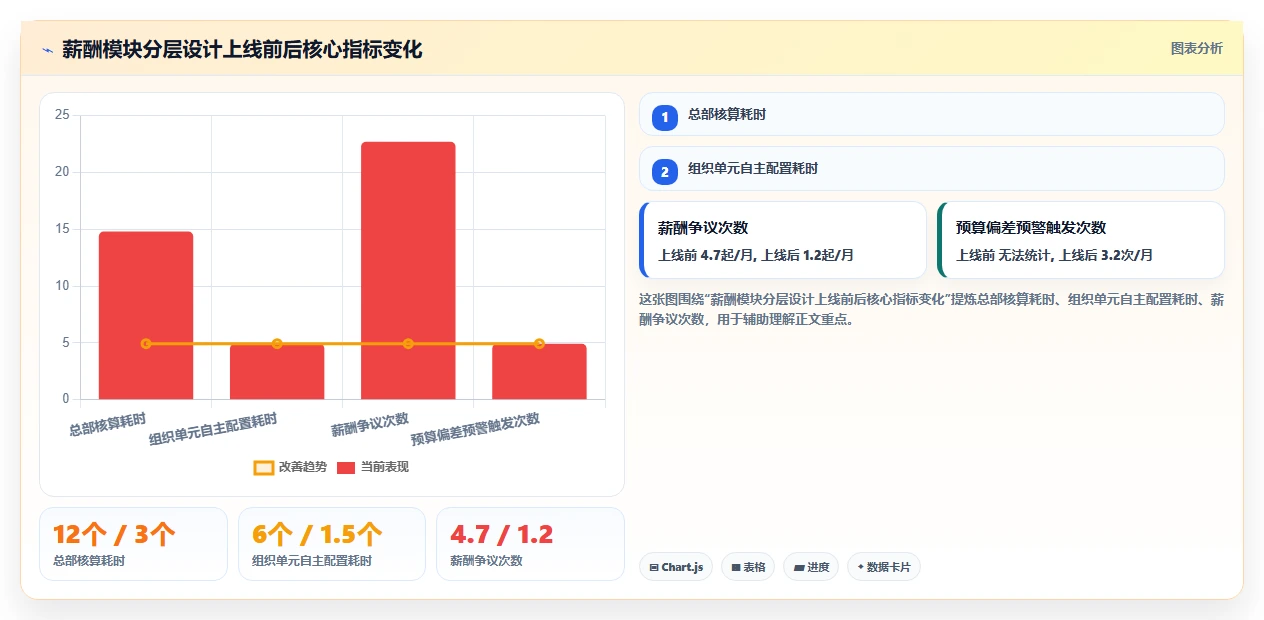
Task: Click the orange 改善趋势 legend swatch
Action: tap(264, 467)
